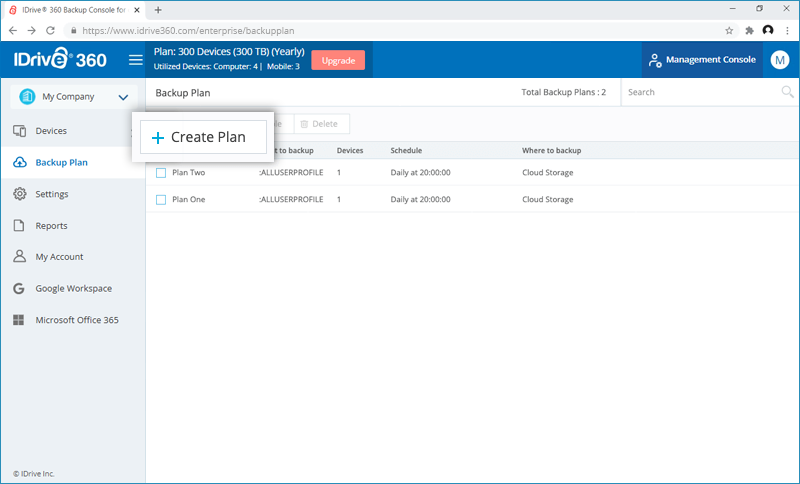Click the Settings gear icon
This screenshot has width=800, height=484.
point(19,194)
